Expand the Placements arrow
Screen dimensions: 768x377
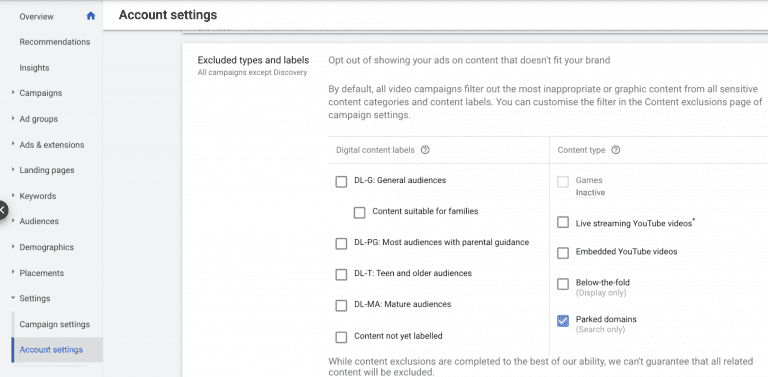click(x=13, y=272)
